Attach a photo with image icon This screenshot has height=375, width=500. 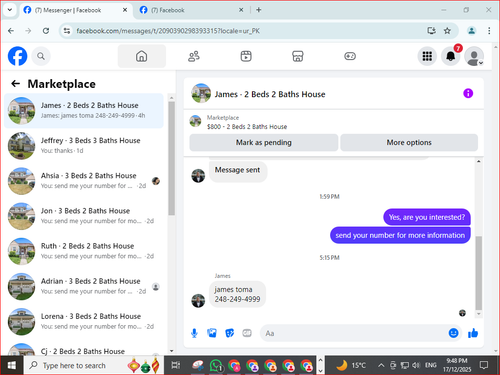212,333
